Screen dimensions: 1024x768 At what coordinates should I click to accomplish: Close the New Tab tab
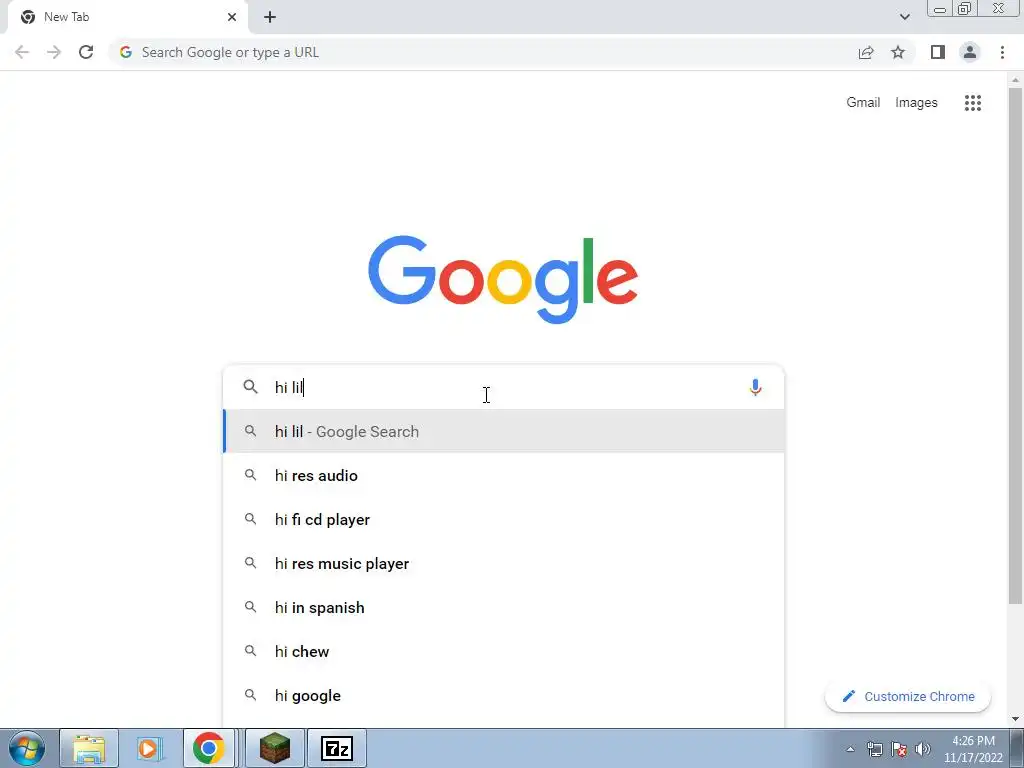[x=232, y=17]
